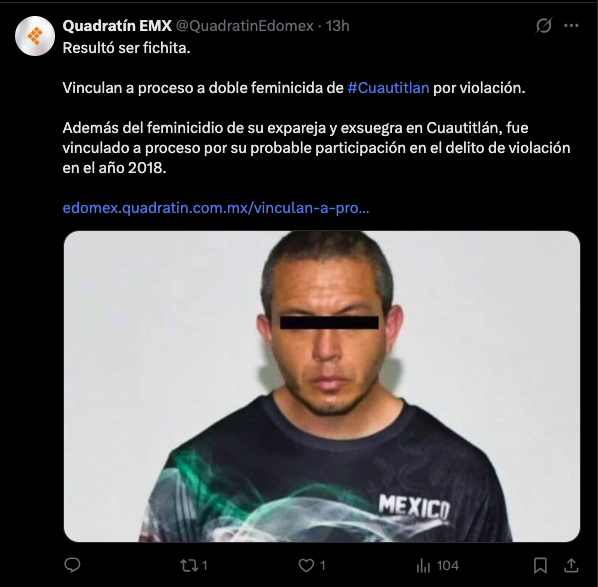Open post by clicking 'Resultó ser fichita' text
This screenshot has height=587, width=598.
126,48
